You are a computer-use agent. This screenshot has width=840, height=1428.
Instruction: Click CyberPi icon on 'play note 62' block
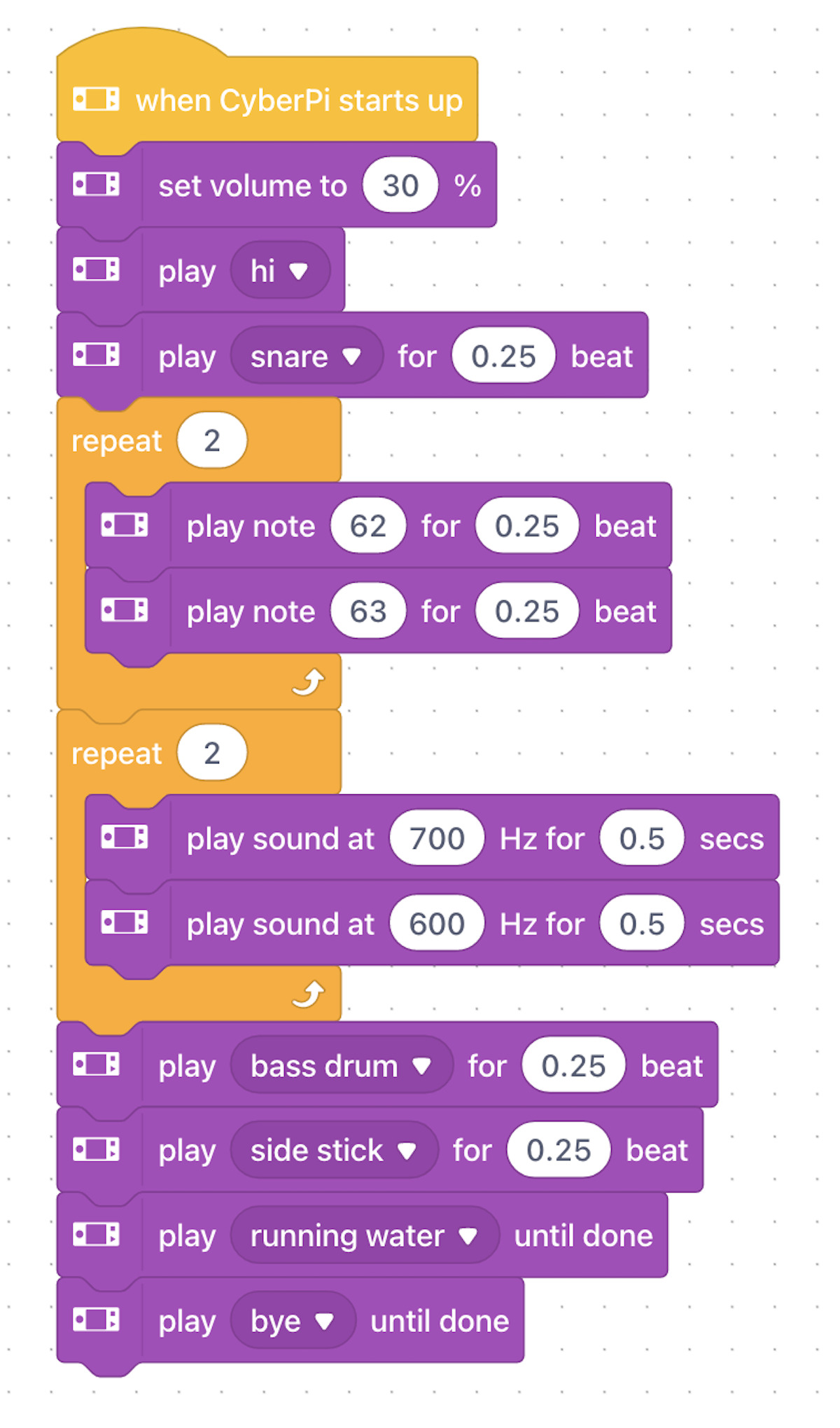pos(124,525)
